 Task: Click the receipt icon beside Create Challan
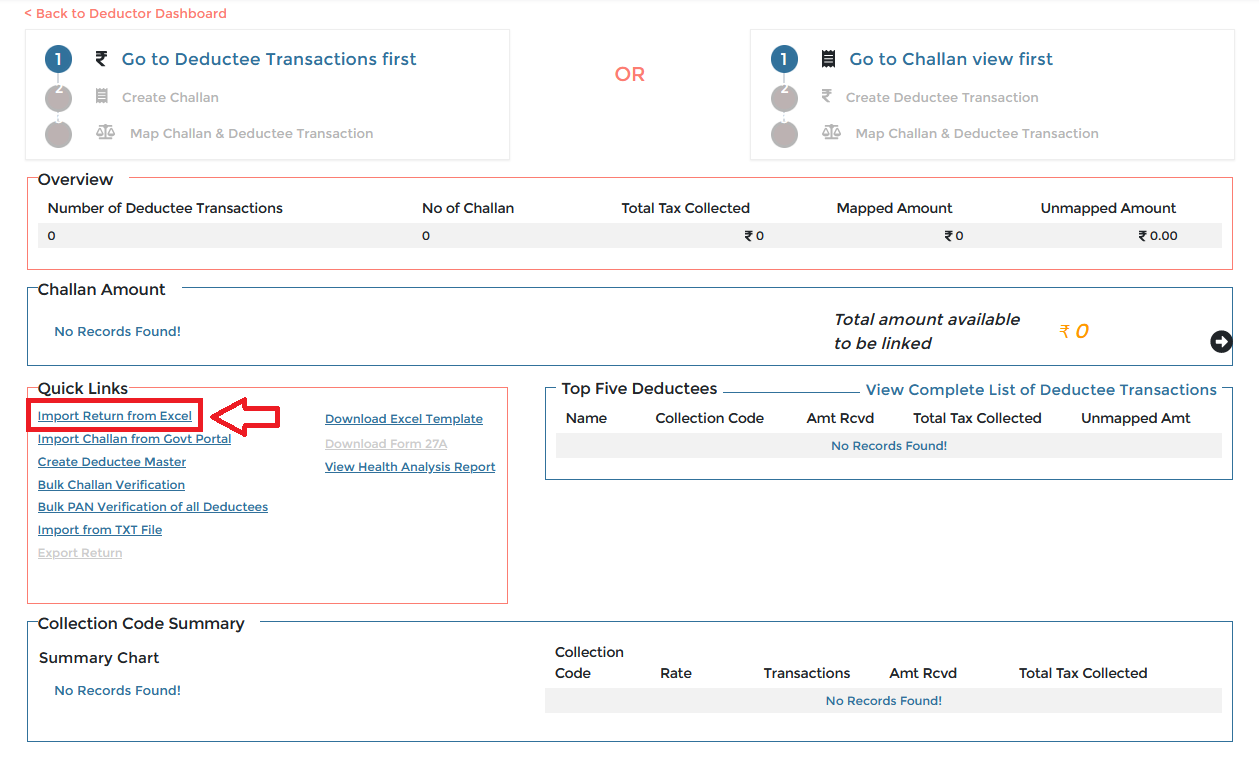(x=102, y=97)
